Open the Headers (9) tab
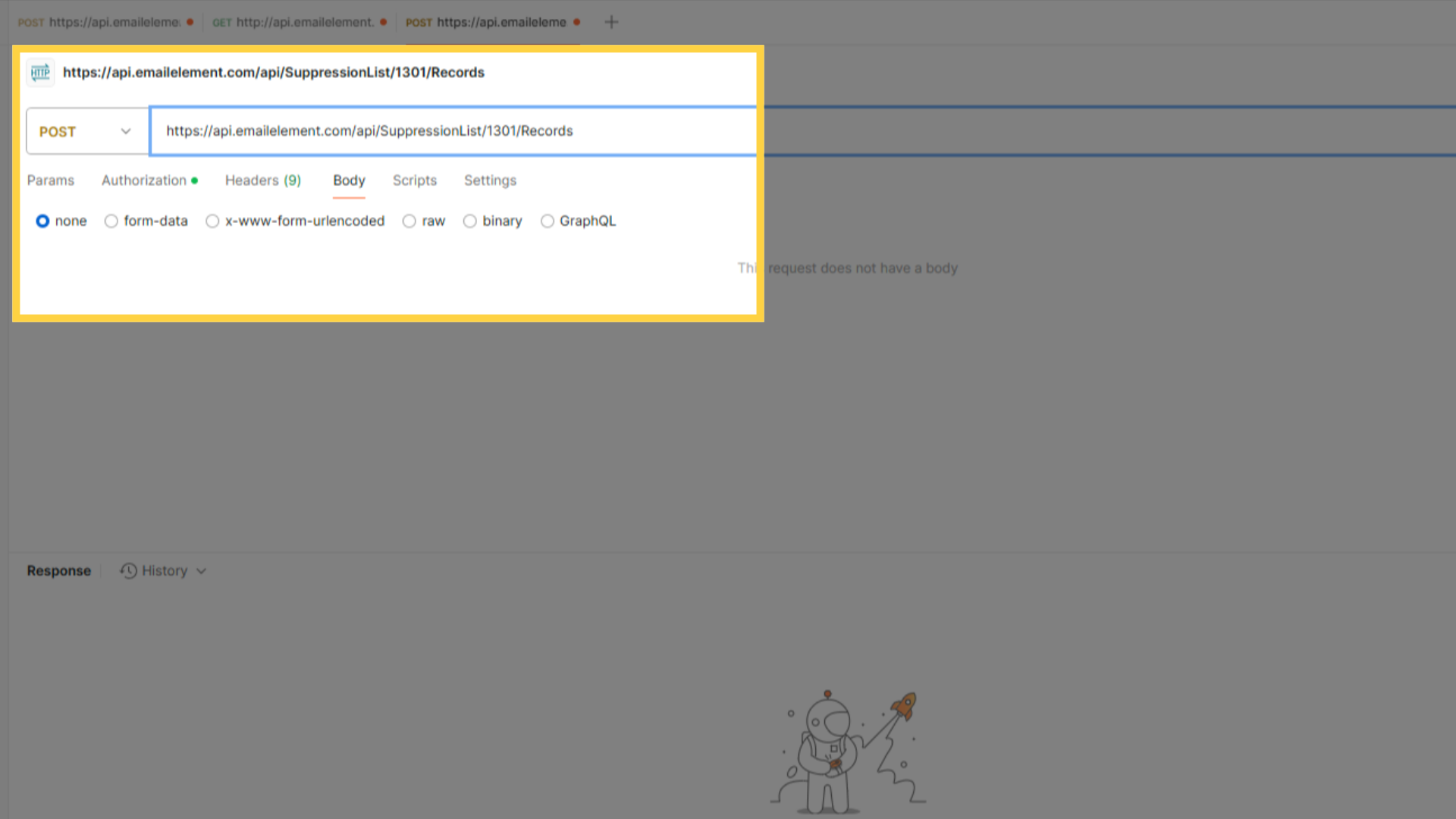The height and width of the screenshot is (819, 1456). pos(263,180)
